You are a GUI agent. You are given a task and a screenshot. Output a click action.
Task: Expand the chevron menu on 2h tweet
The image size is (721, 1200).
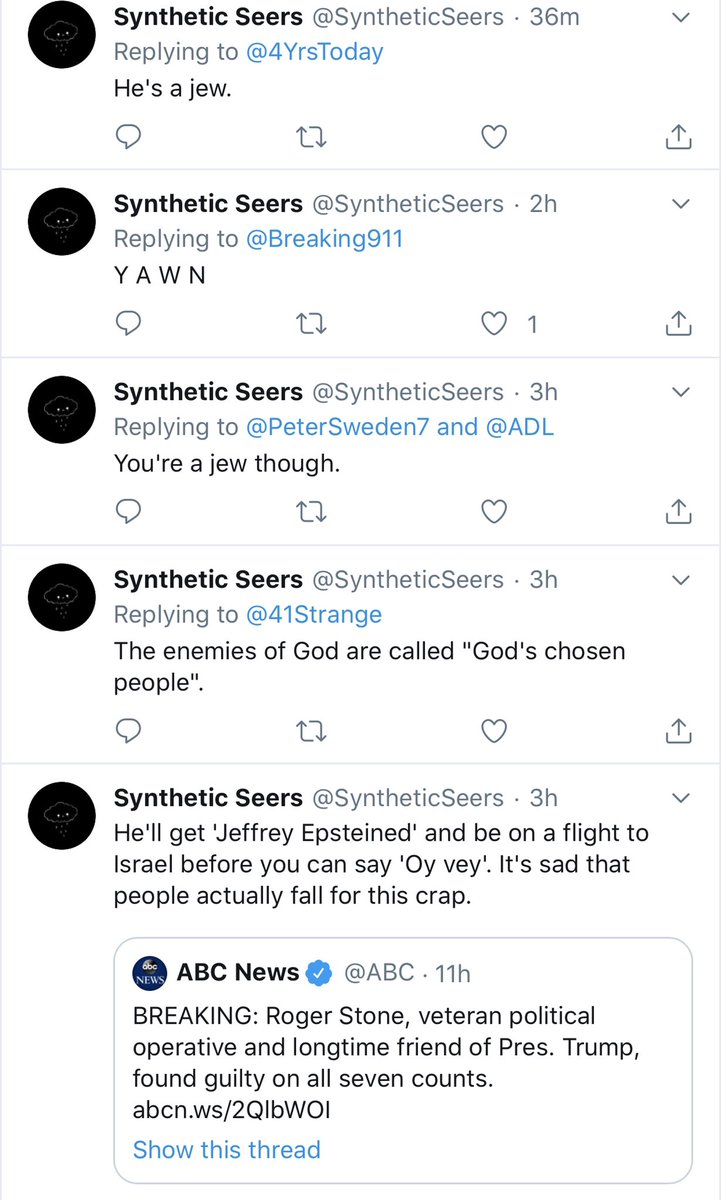[680, 204]
